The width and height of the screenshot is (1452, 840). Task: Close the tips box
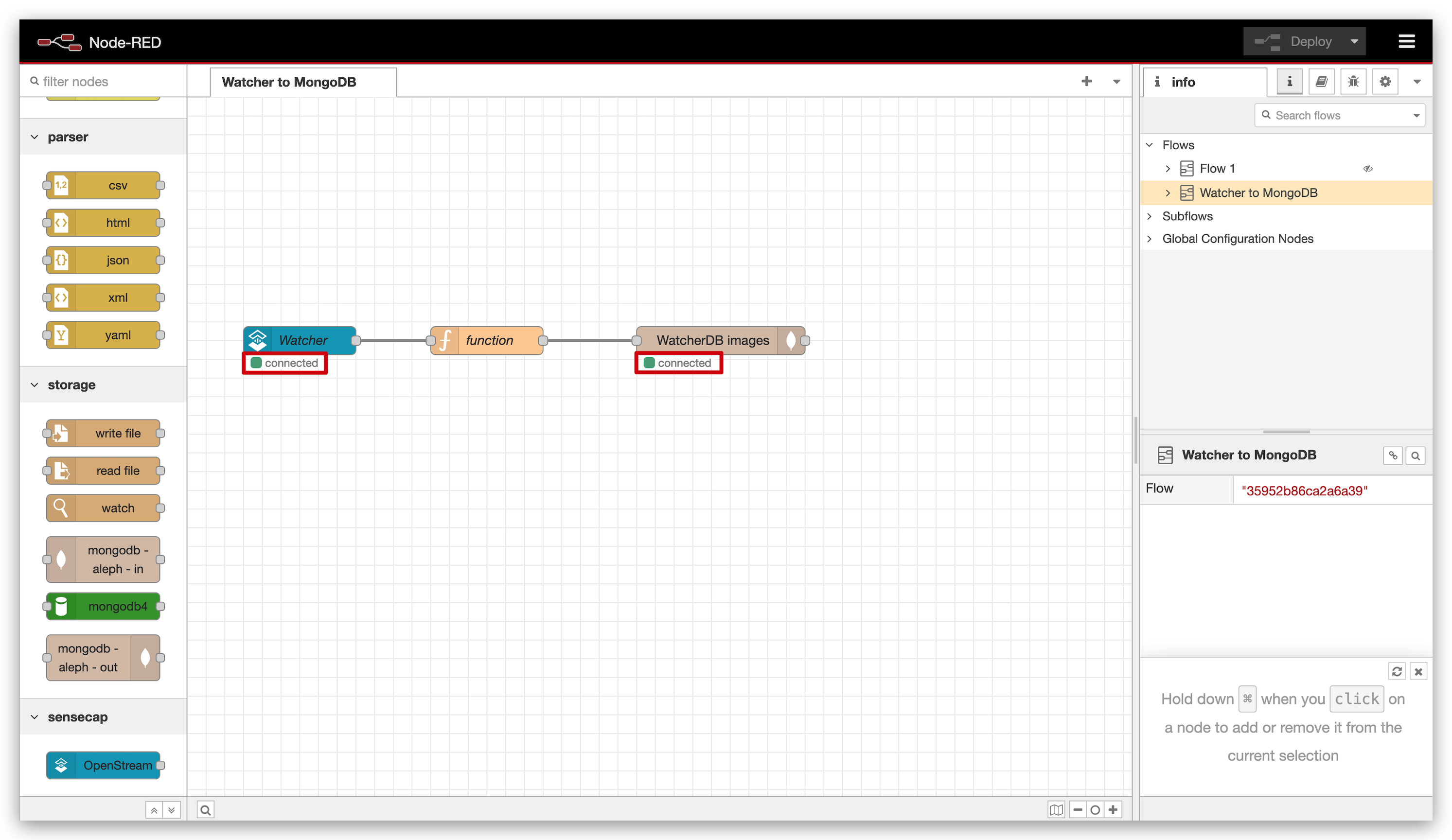coord(1418,672)
